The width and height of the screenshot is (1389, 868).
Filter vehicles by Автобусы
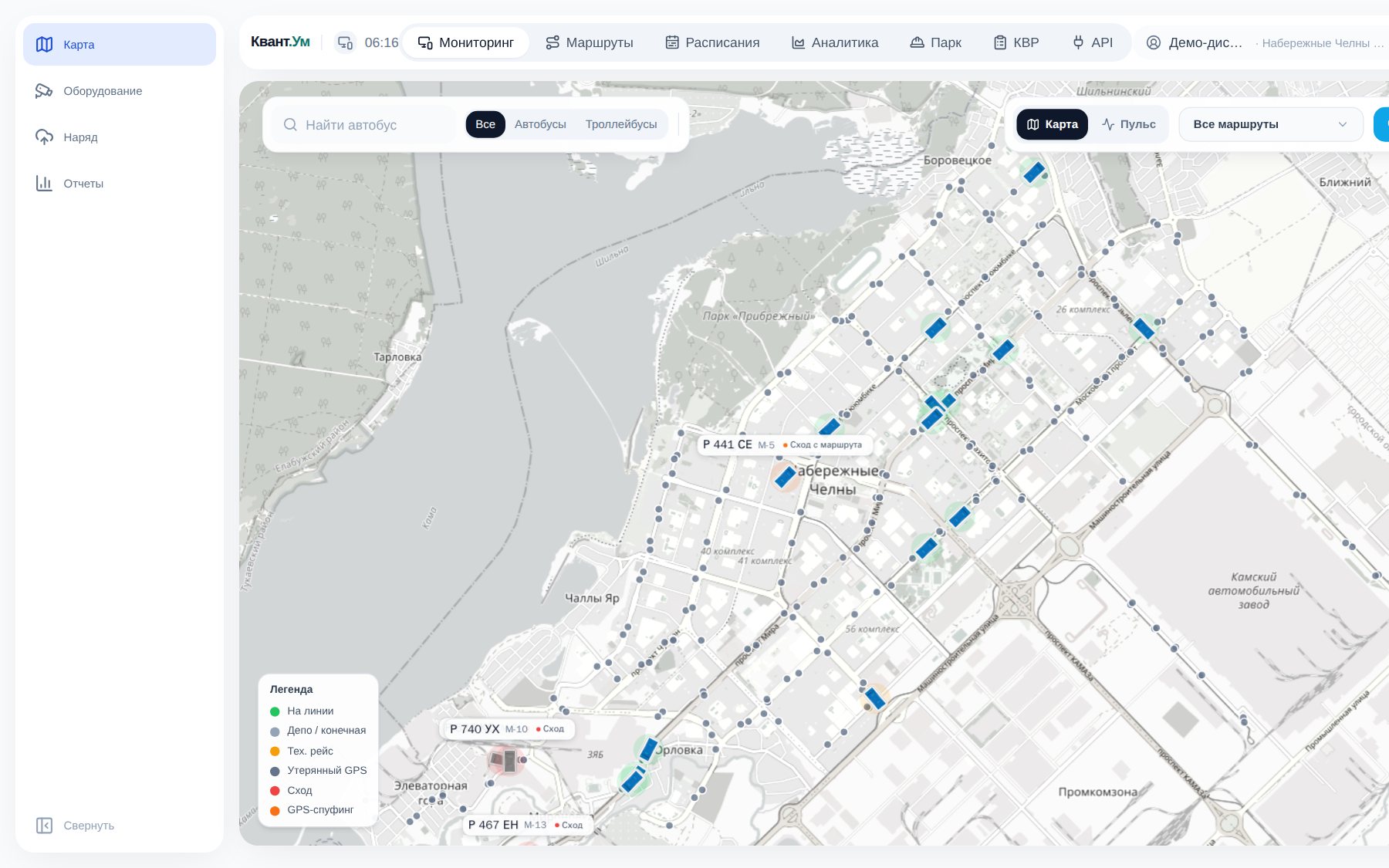pyautogui.click(x=540, y=124)
